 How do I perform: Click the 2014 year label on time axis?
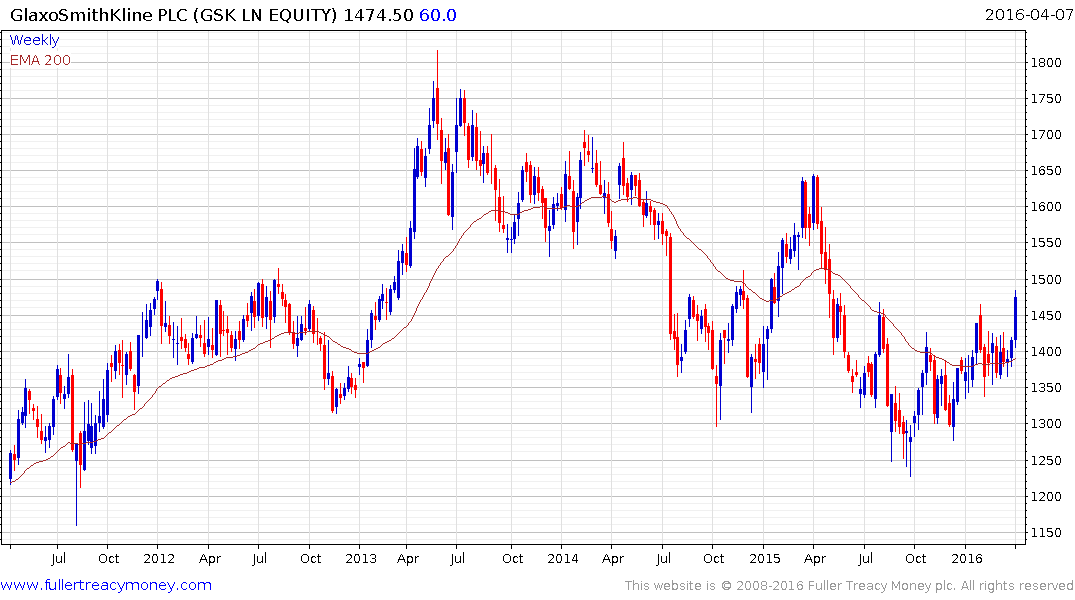tap(563, 558)
